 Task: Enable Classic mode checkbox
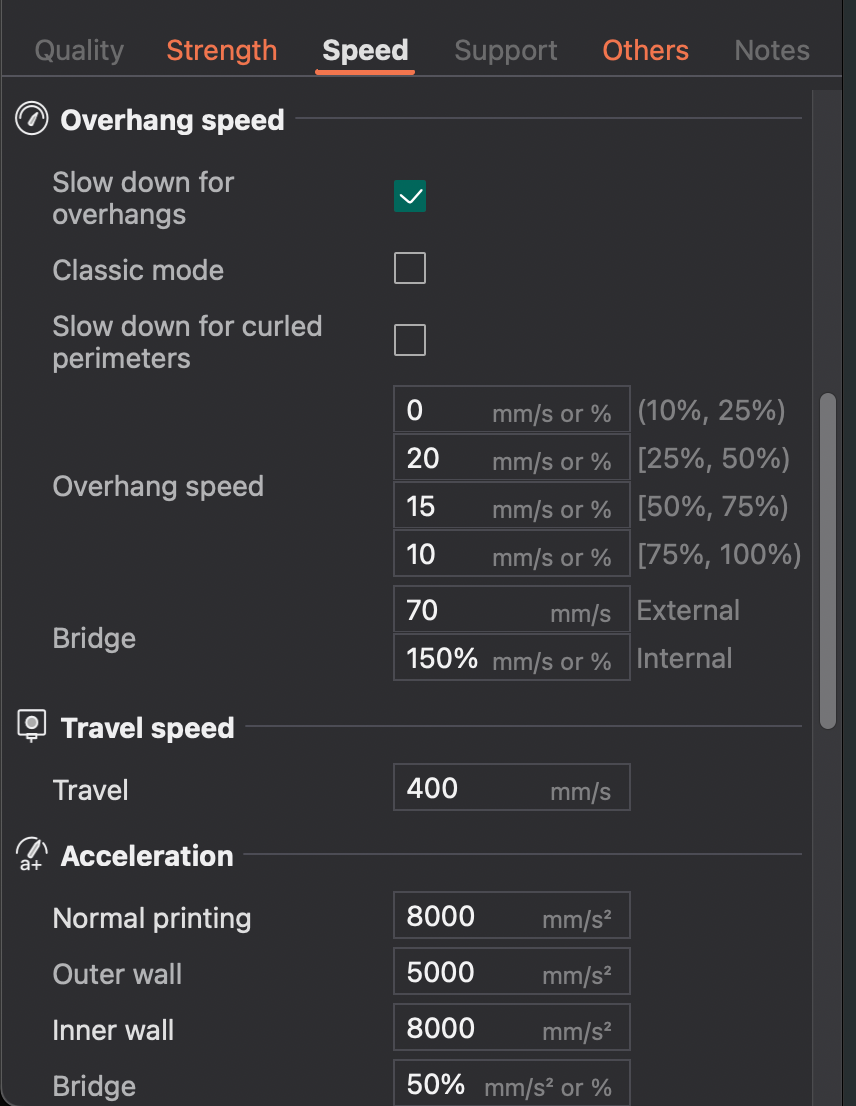click(x=410, y=268)
